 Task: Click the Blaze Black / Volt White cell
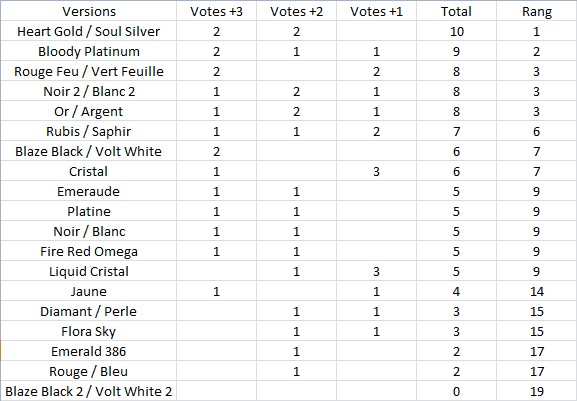pos(89,151)
